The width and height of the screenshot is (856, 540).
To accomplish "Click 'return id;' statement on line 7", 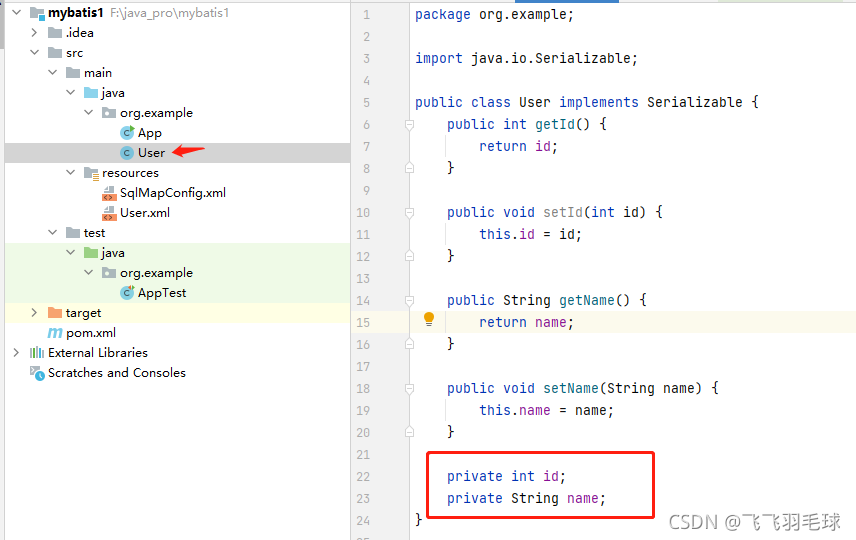I will [x=518, y=146].
